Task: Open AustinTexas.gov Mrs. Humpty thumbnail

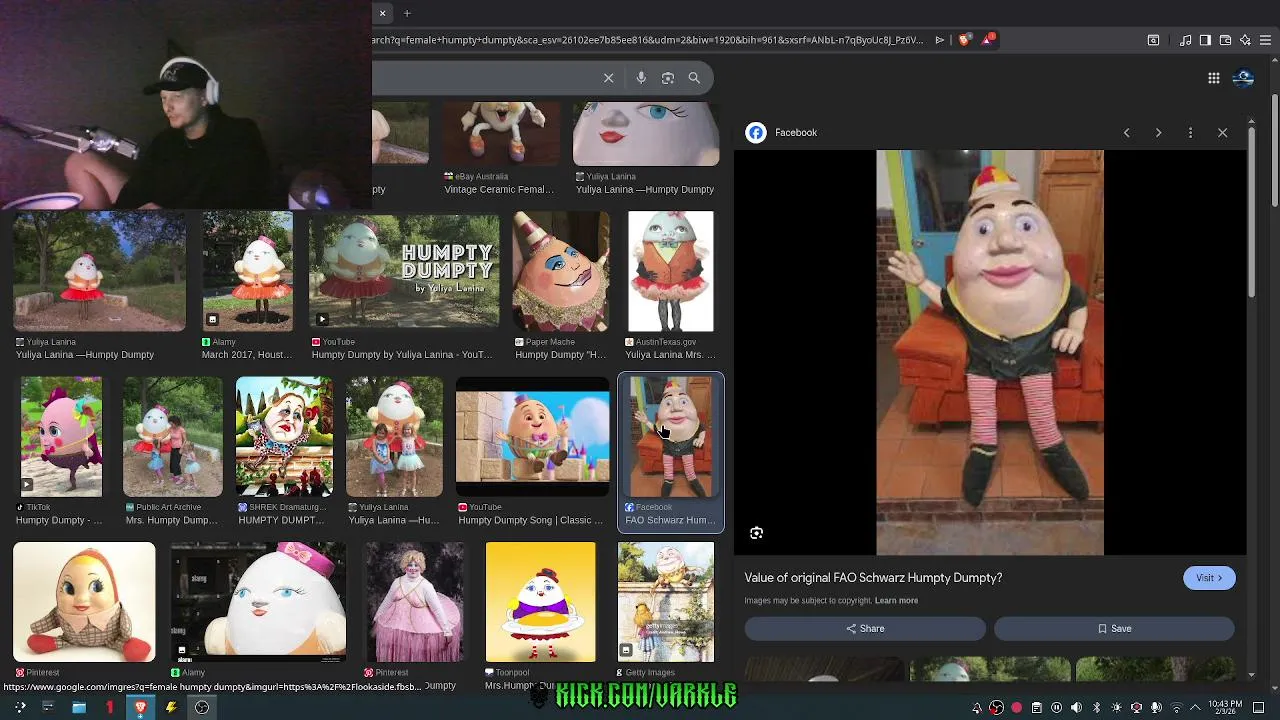Action: (671, 271)
